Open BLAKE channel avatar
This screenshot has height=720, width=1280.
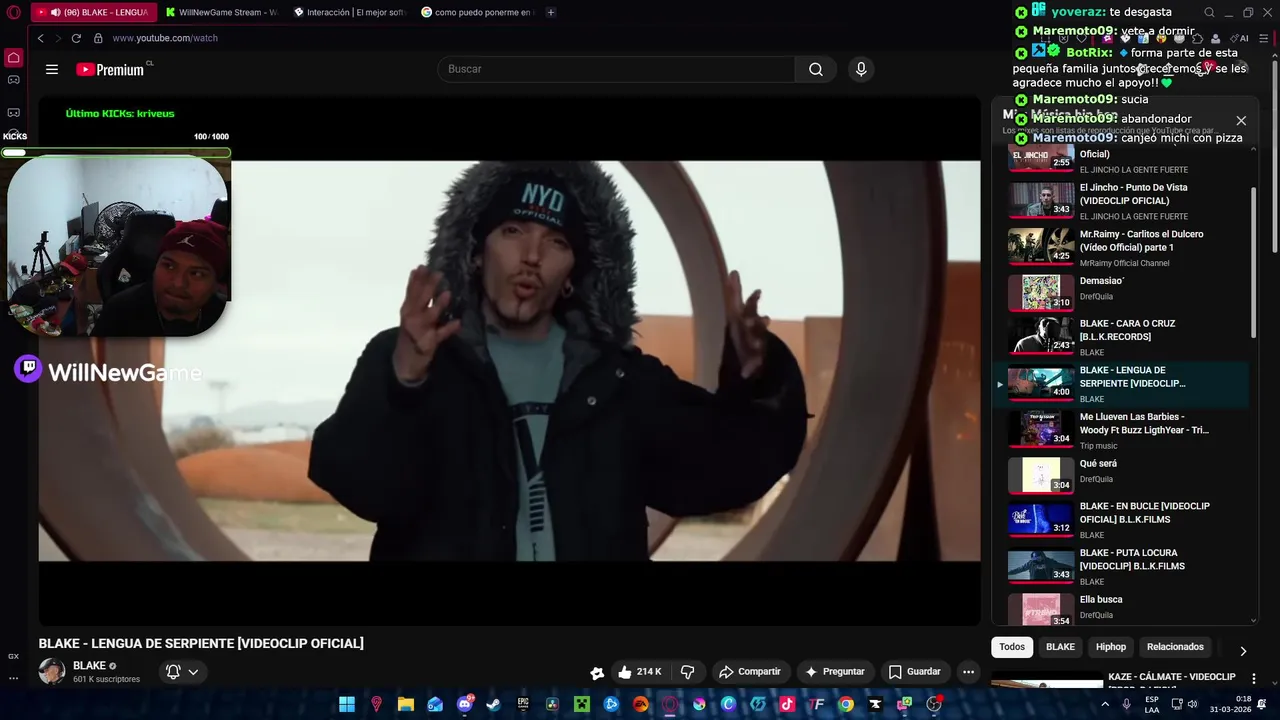52,671
